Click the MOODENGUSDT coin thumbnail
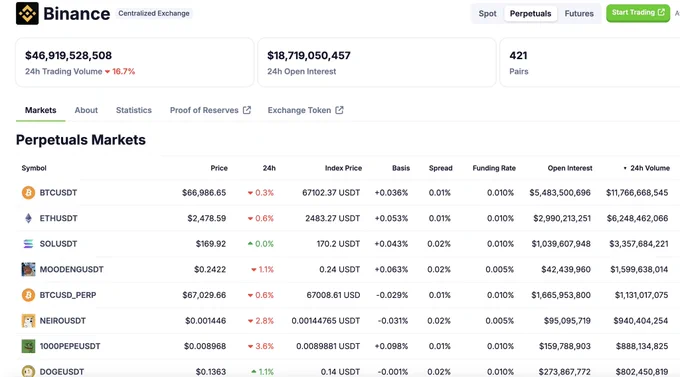 point(28,269)
